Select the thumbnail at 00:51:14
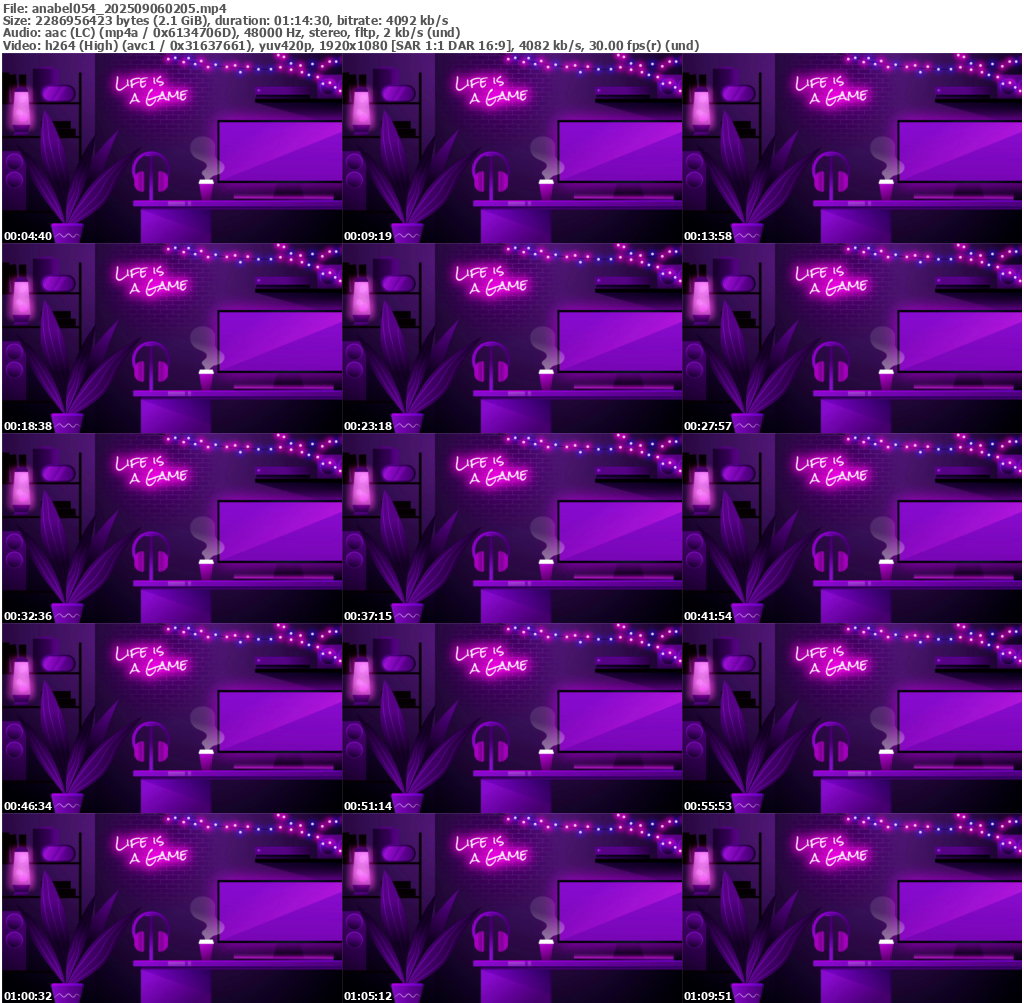 (512, 718)
